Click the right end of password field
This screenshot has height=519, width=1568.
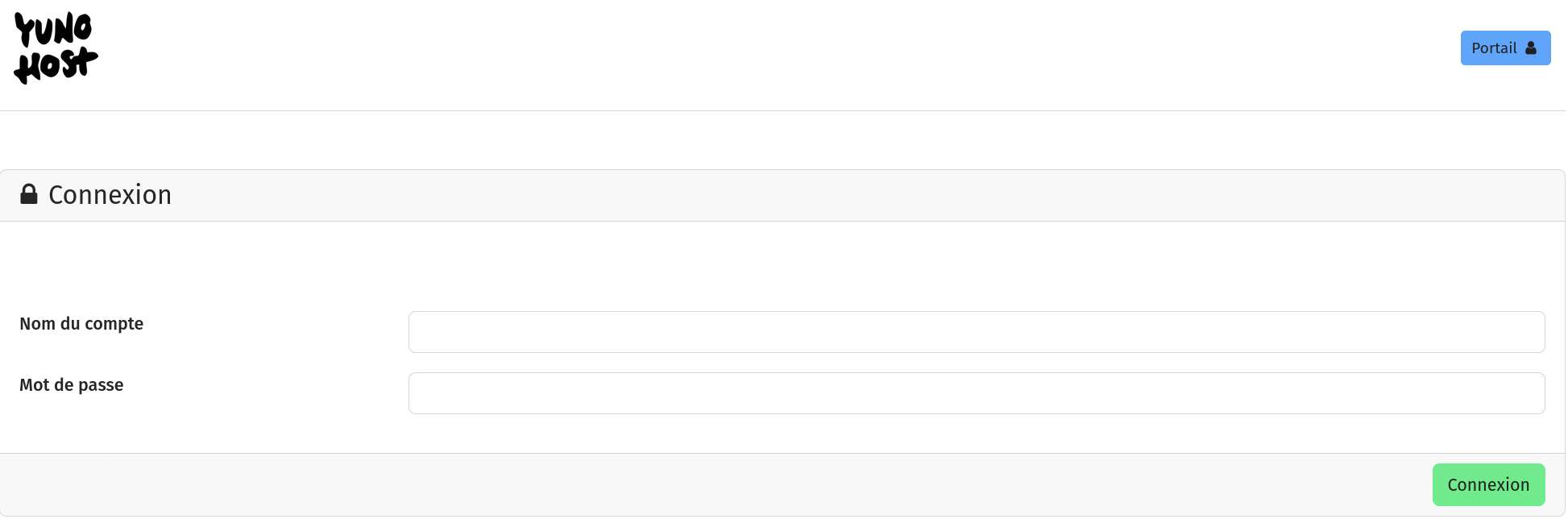[1531, 393]
